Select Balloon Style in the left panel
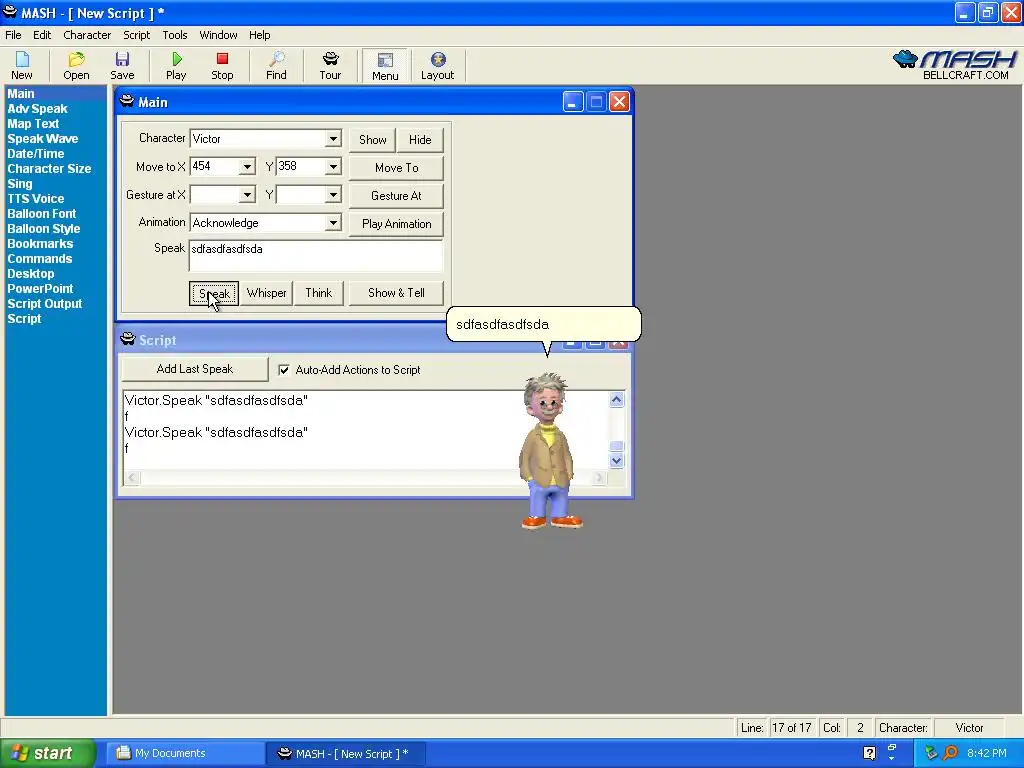The image size is (1024, 768). click(x=43, y=229)
